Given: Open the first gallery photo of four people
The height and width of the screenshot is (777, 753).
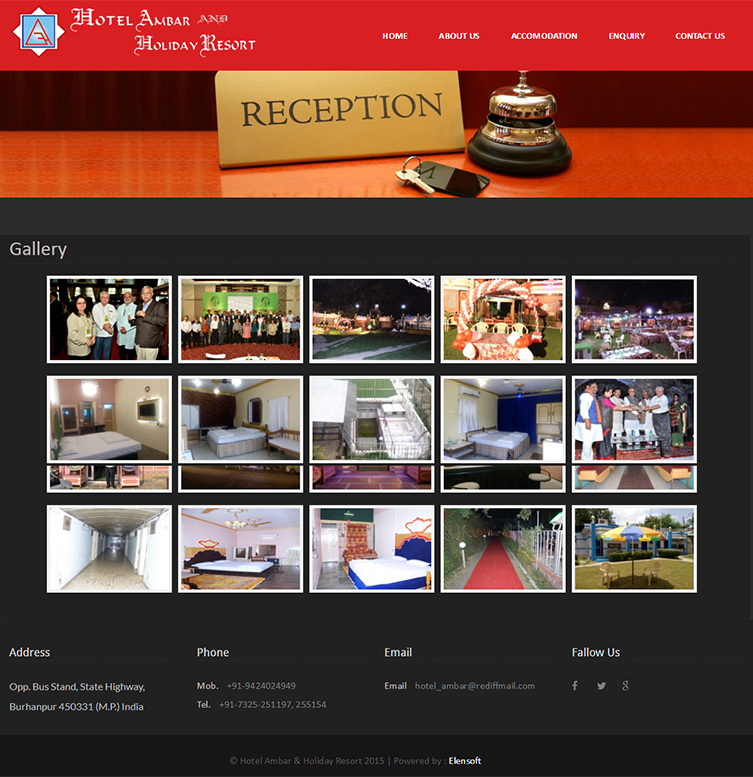Looking at the screenshot, I should tap(109, 319).
